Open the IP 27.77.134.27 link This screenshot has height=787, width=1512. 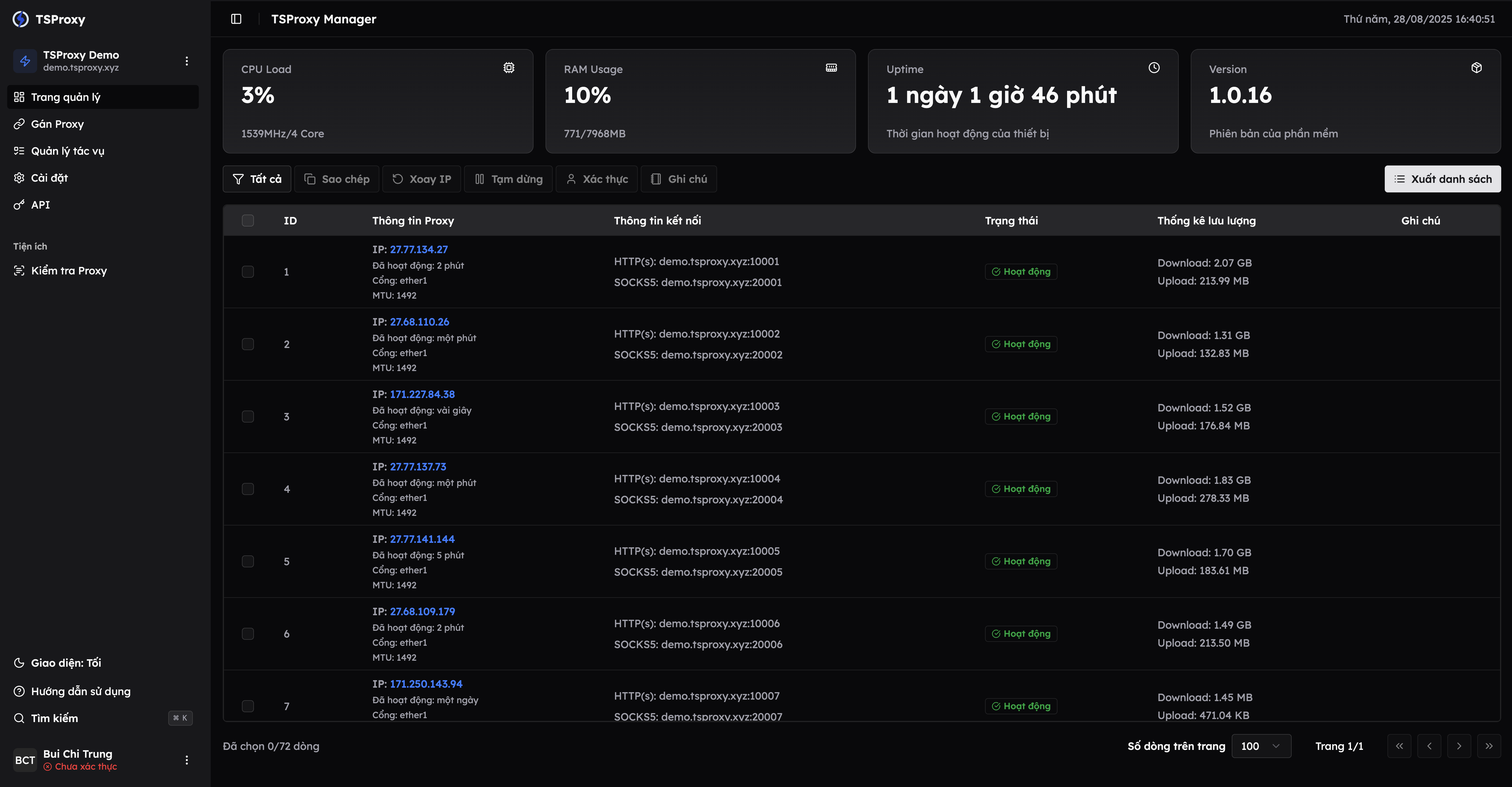(x=419, y=249)
